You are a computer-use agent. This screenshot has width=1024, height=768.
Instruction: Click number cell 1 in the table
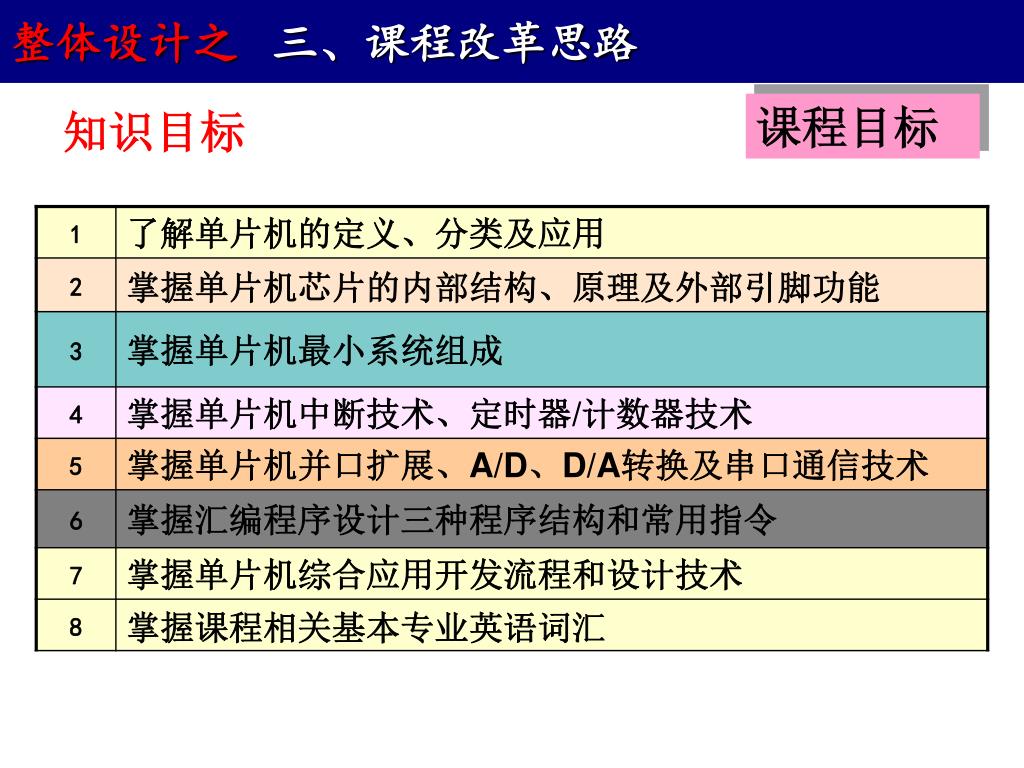[x=76, y=233]
